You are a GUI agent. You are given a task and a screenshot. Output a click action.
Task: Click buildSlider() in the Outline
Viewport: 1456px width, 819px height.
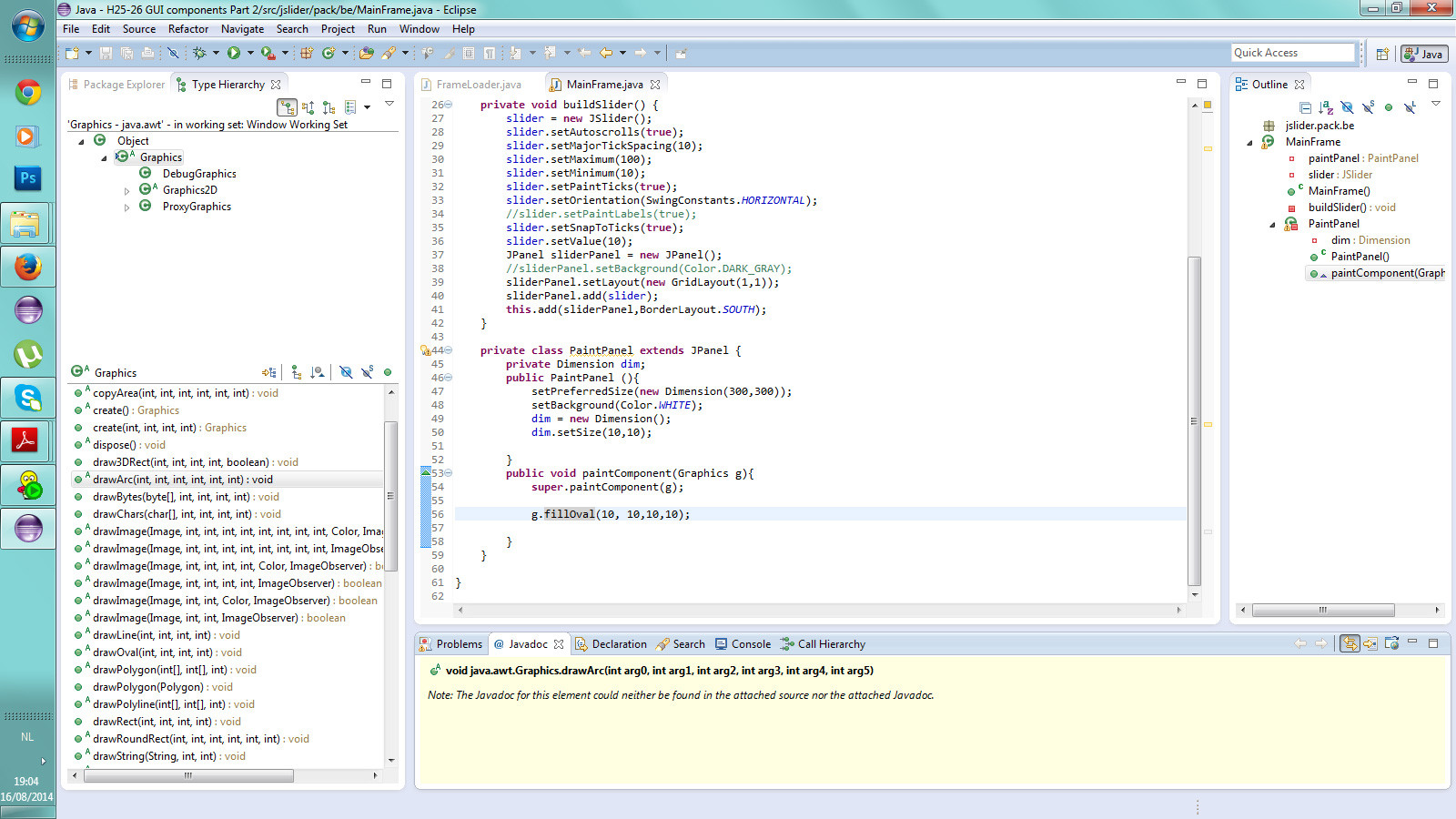click(x=1337, y=207)
